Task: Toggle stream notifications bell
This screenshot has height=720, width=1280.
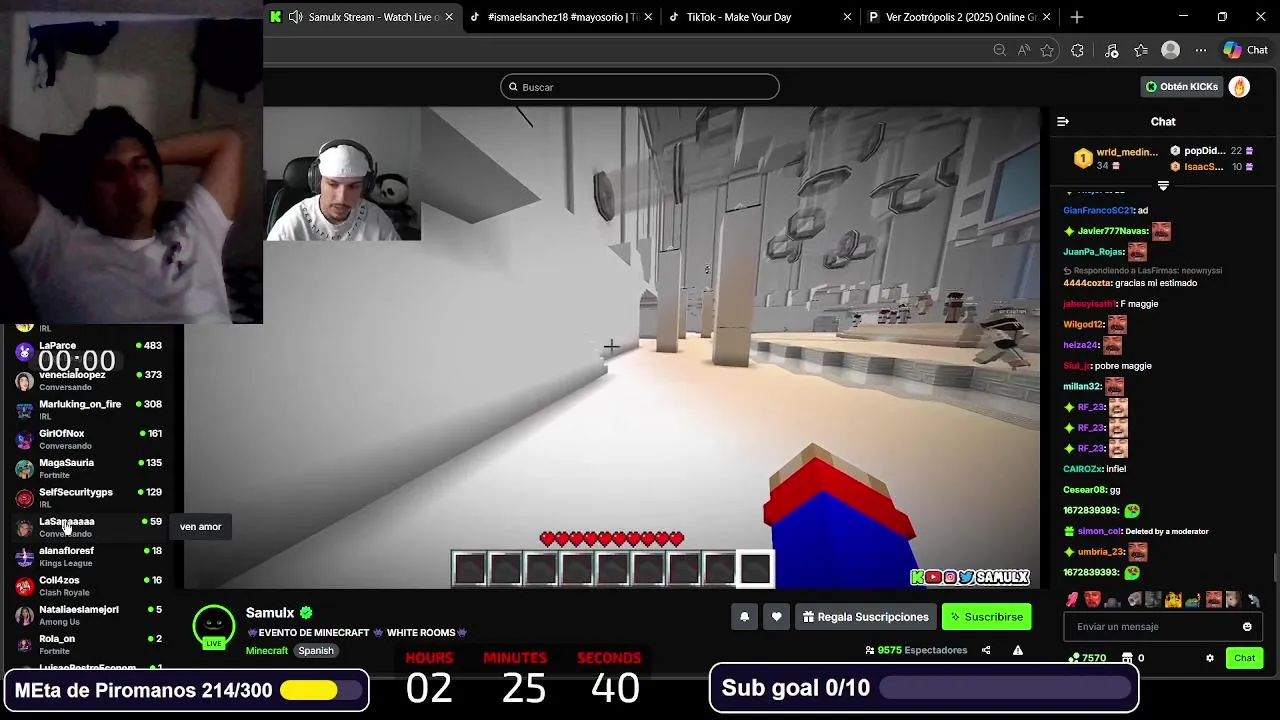Action: coord(744,617)
